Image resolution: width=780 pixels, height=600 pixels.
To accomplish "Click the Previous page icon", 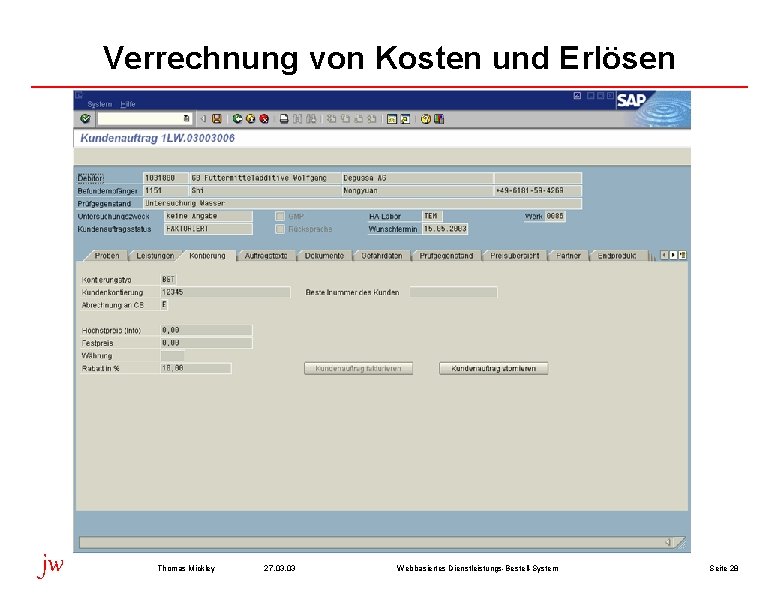I will (x=345, y=119).
